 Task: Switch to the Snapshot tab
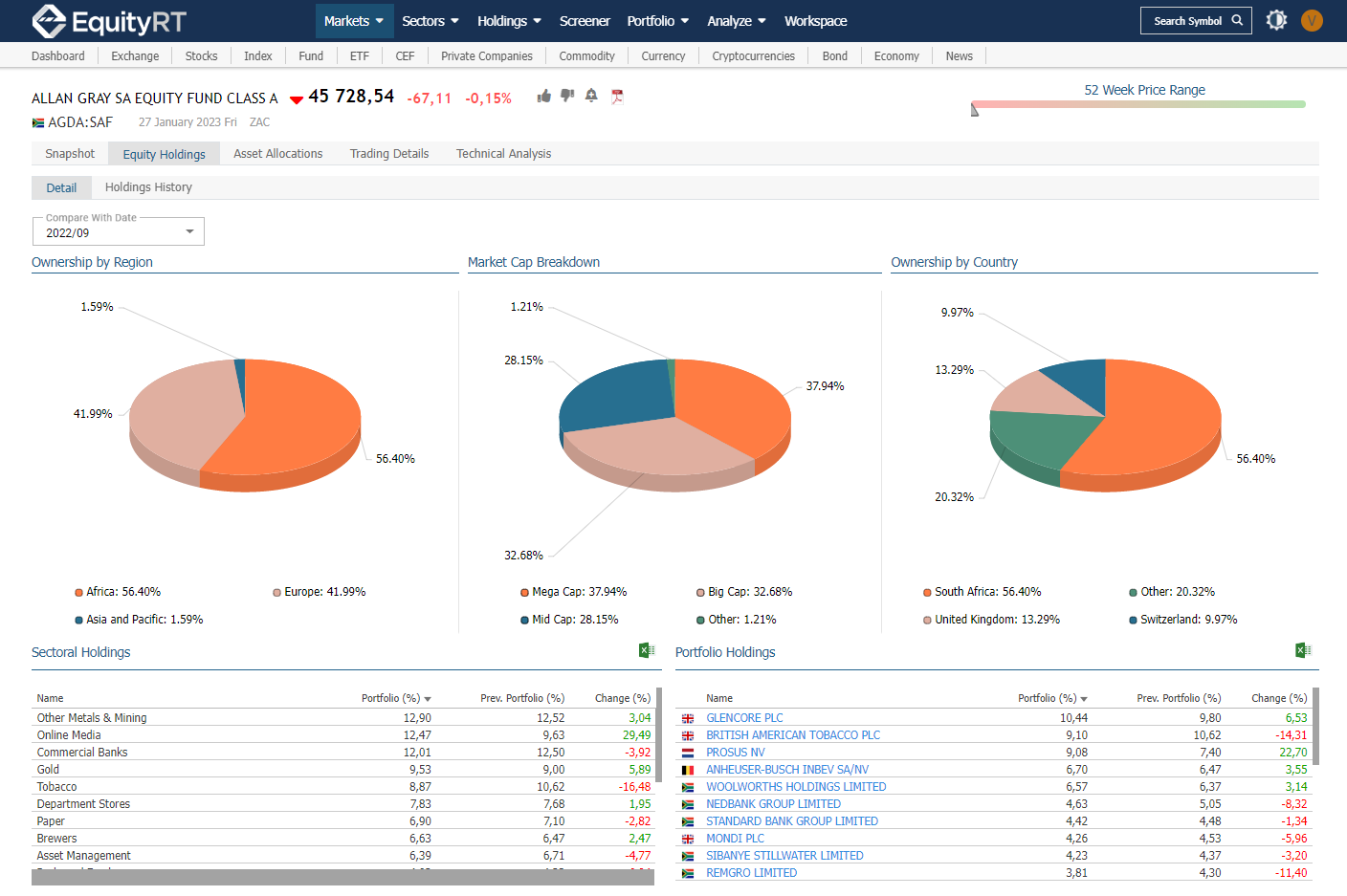tap(70, 154)
